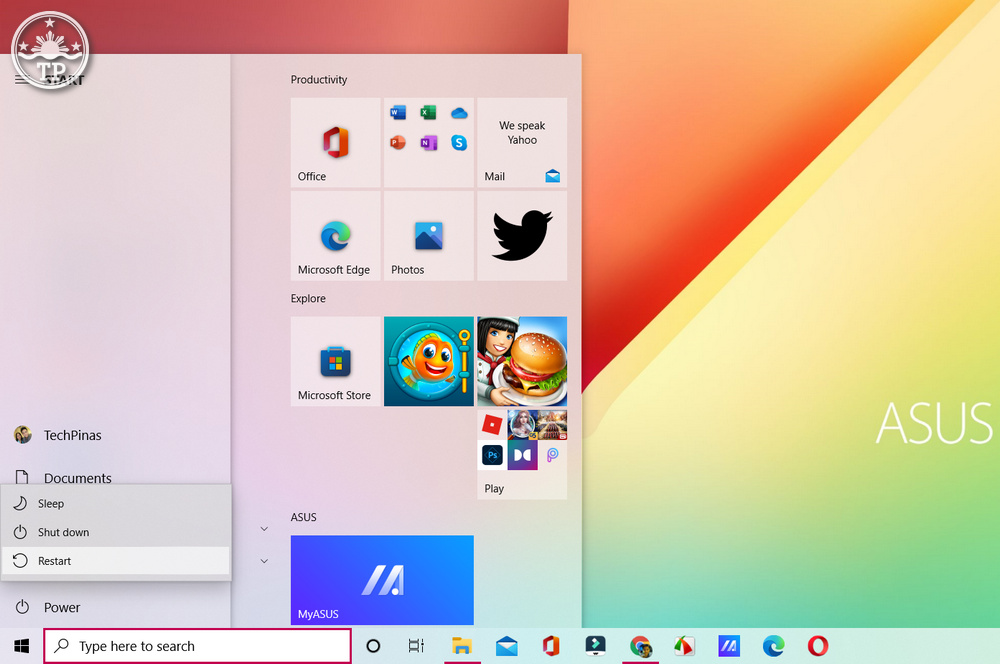Open MyASUS from the taskbar
The height and width of the screenshot is (664, 1000).
729,646
